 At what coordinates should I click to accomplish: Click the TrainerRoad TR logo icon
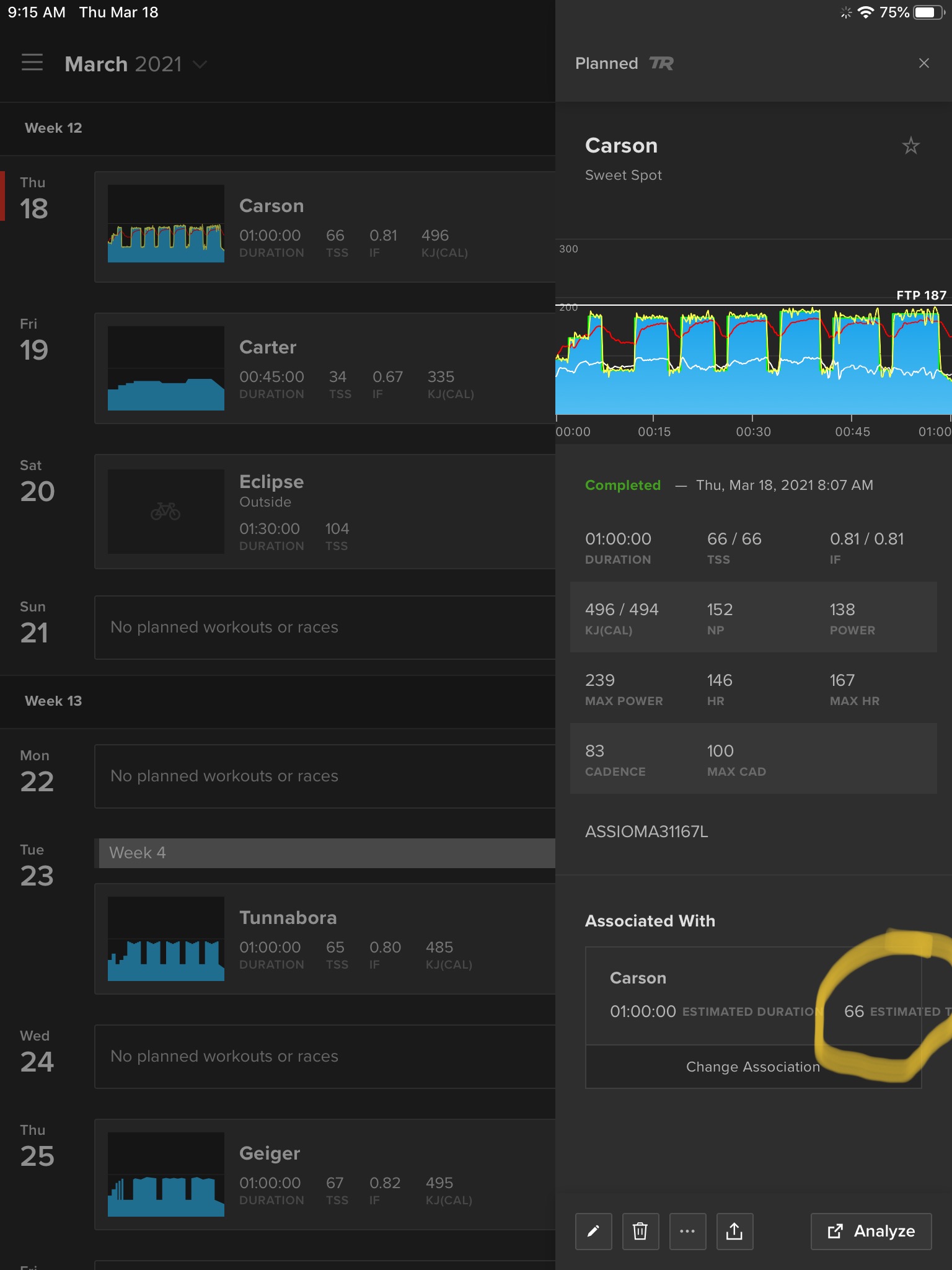pyautogui.click(x=661, y=63)
